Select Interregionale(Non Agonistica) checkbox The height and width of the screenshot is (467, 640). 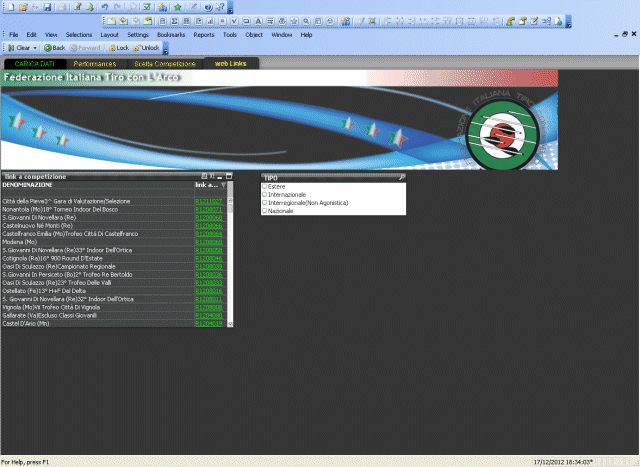[x=264, y=202]
